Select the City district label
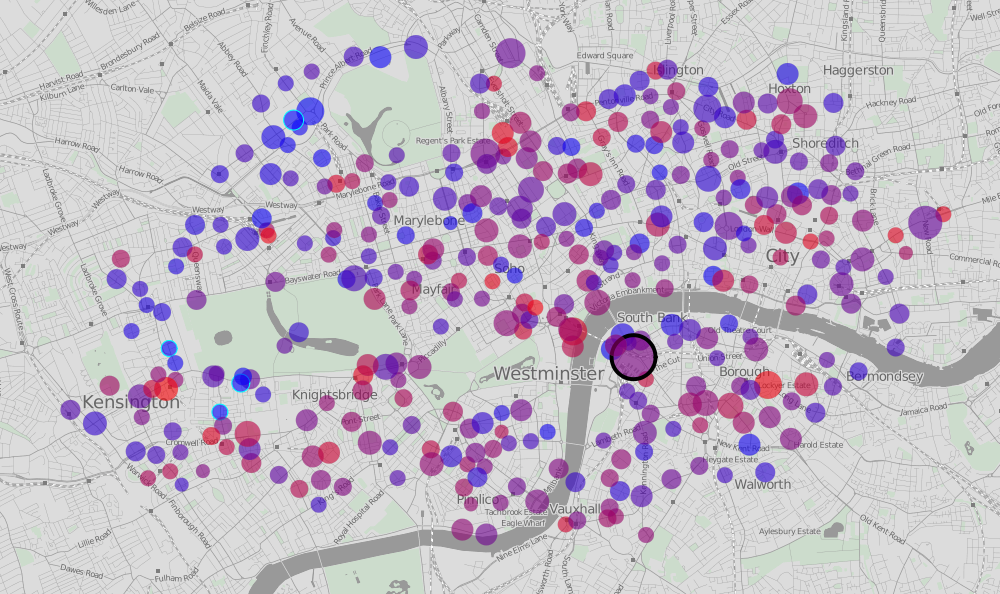The width and height of the screenshot is (1000, 594). click(x=782, y=256)
